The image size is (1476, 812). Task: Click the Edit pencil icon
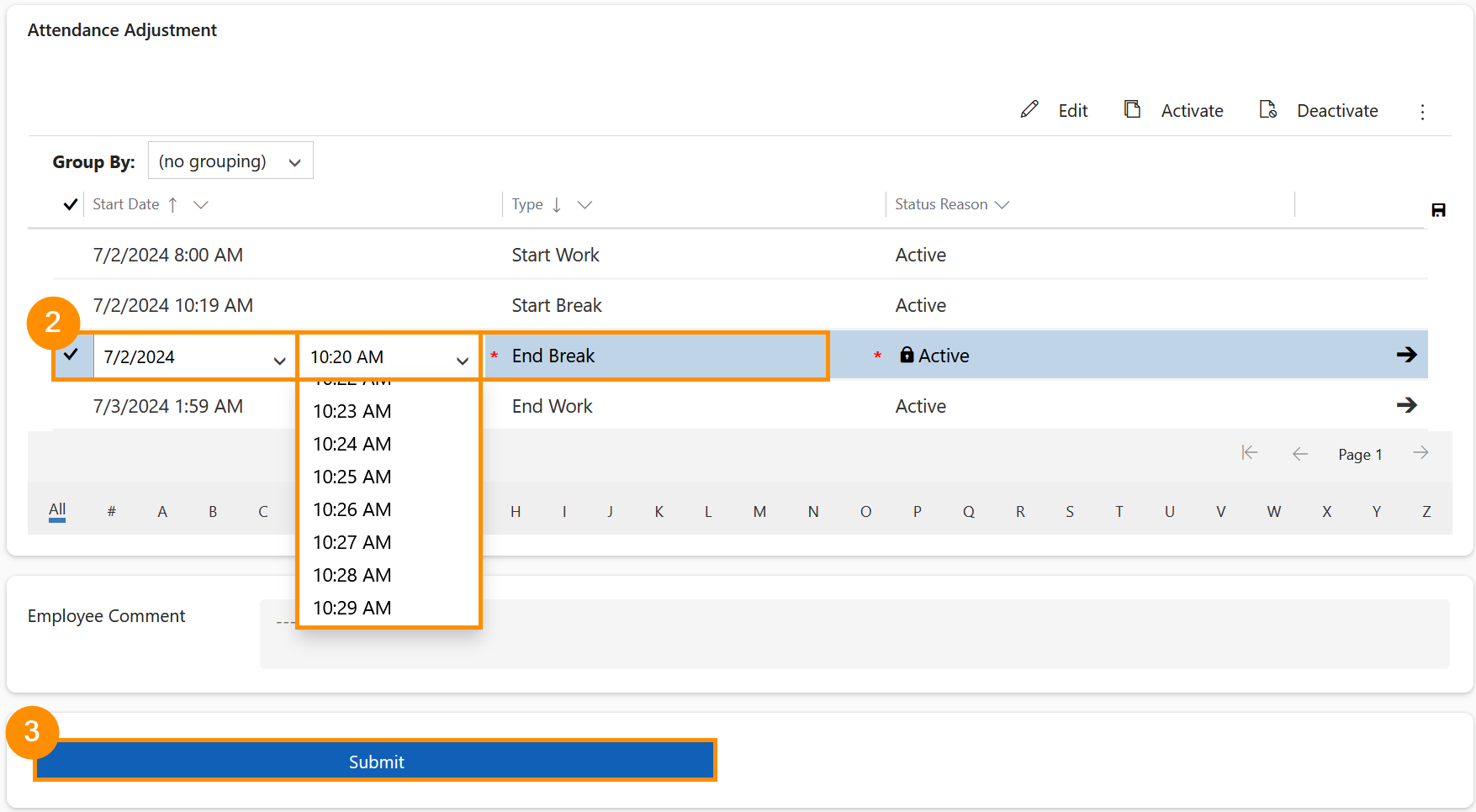(x=1029, y=109)
